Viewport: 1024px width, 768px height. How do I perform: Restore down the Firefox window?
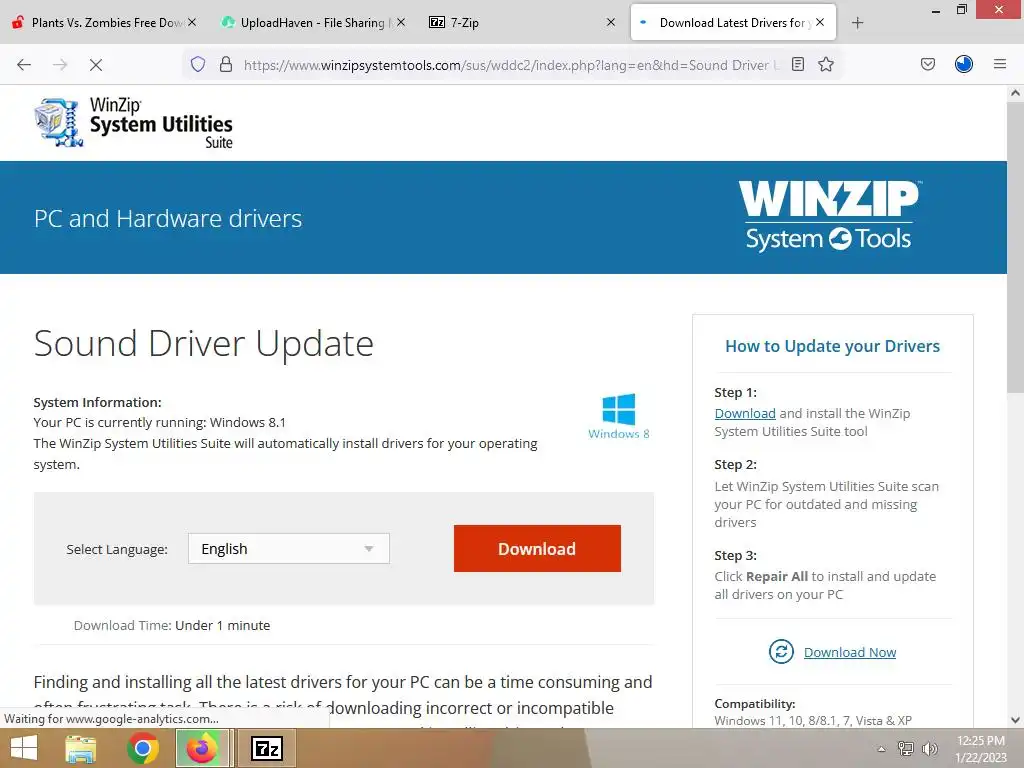coord(962,10)
